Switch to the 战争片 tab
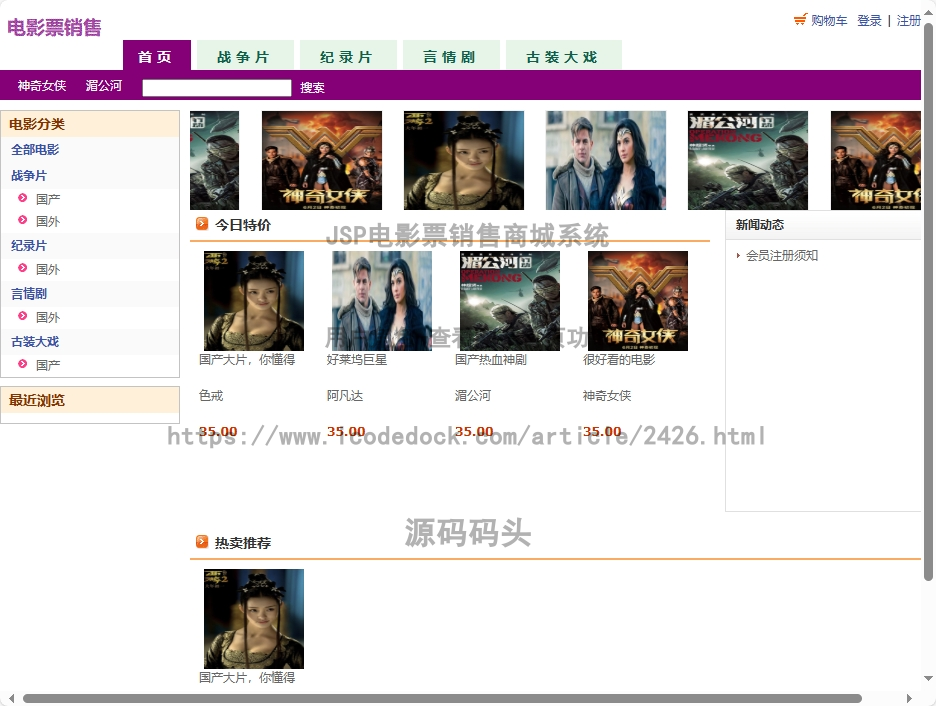Image resolution: width=936 pixels, height=706 pixels. click(x=245, y=56)
